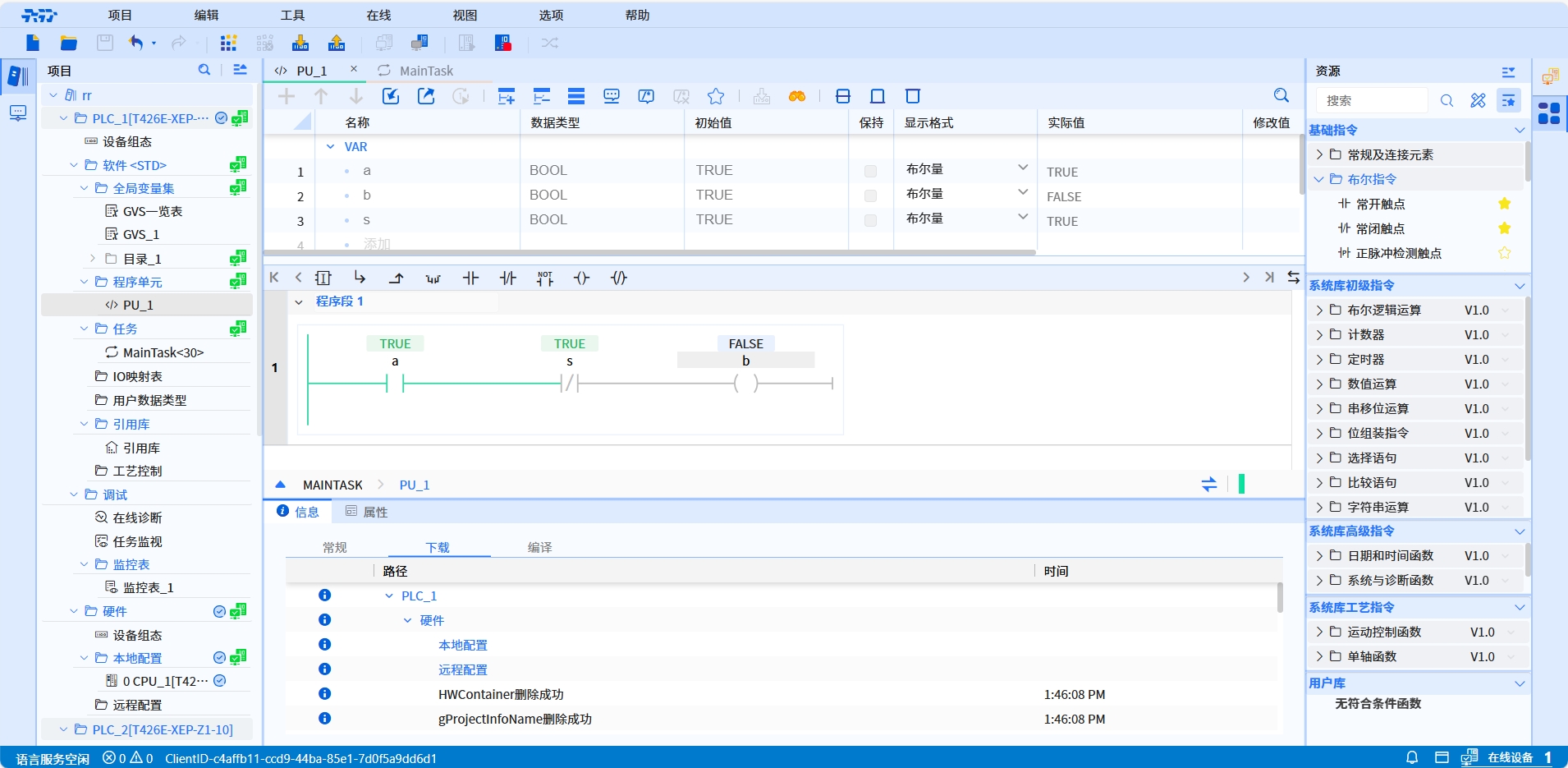Insert normally closed contact in ladder toolbar
The image size is (1568, 768).
coord(508,278)
